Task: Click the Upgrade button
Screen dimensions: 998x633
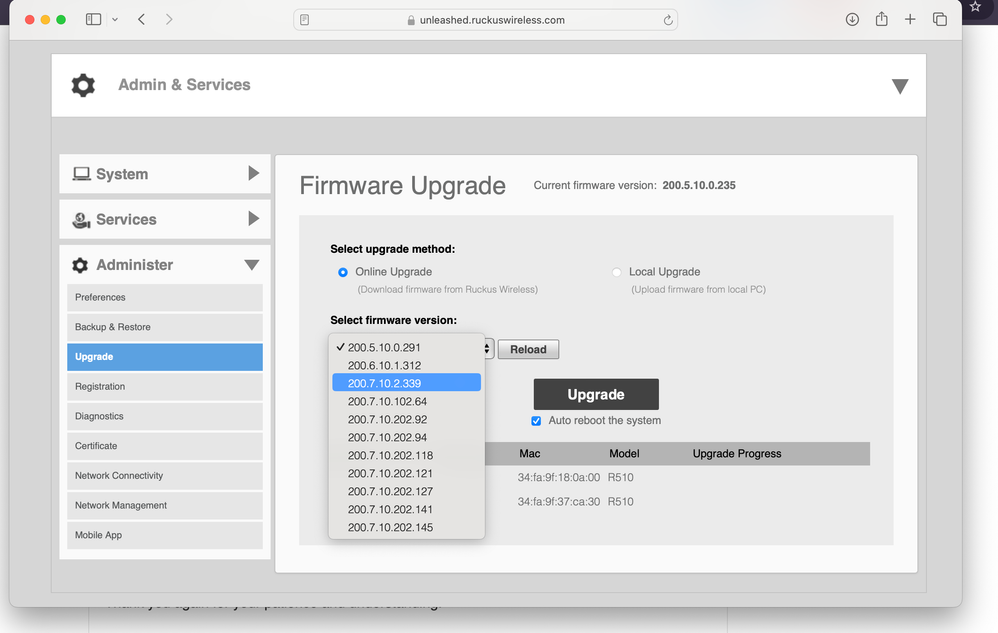Action: pyautogui.click(x=596, y=394)
